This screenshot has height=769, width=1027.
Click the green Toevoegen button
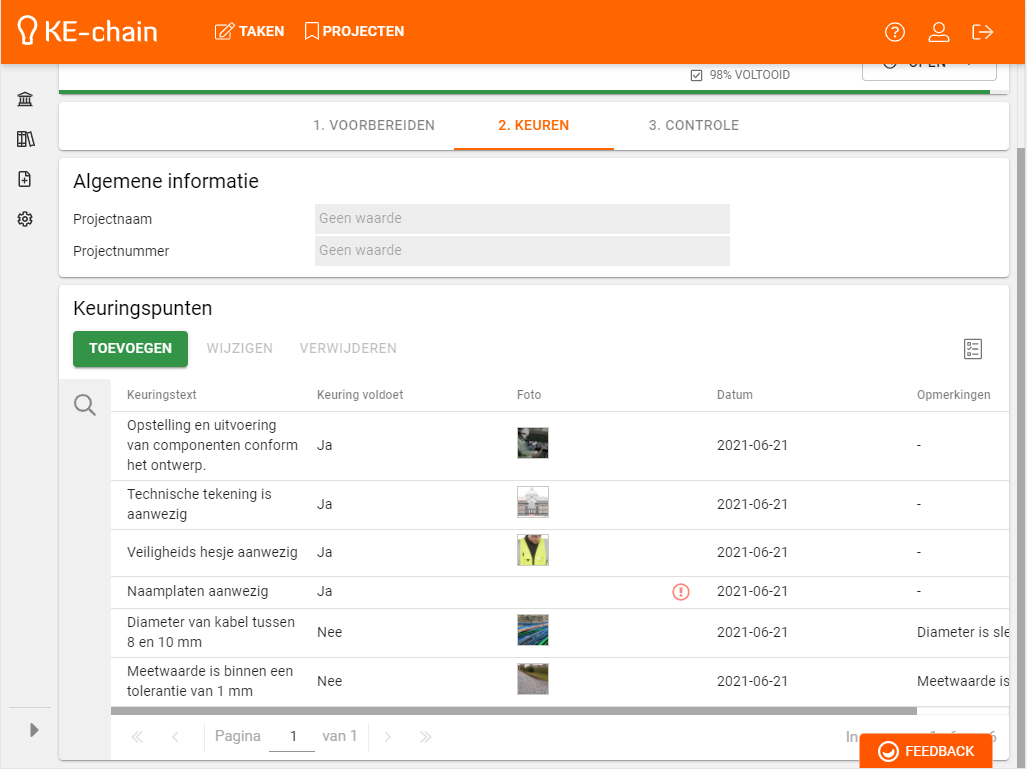130,349
